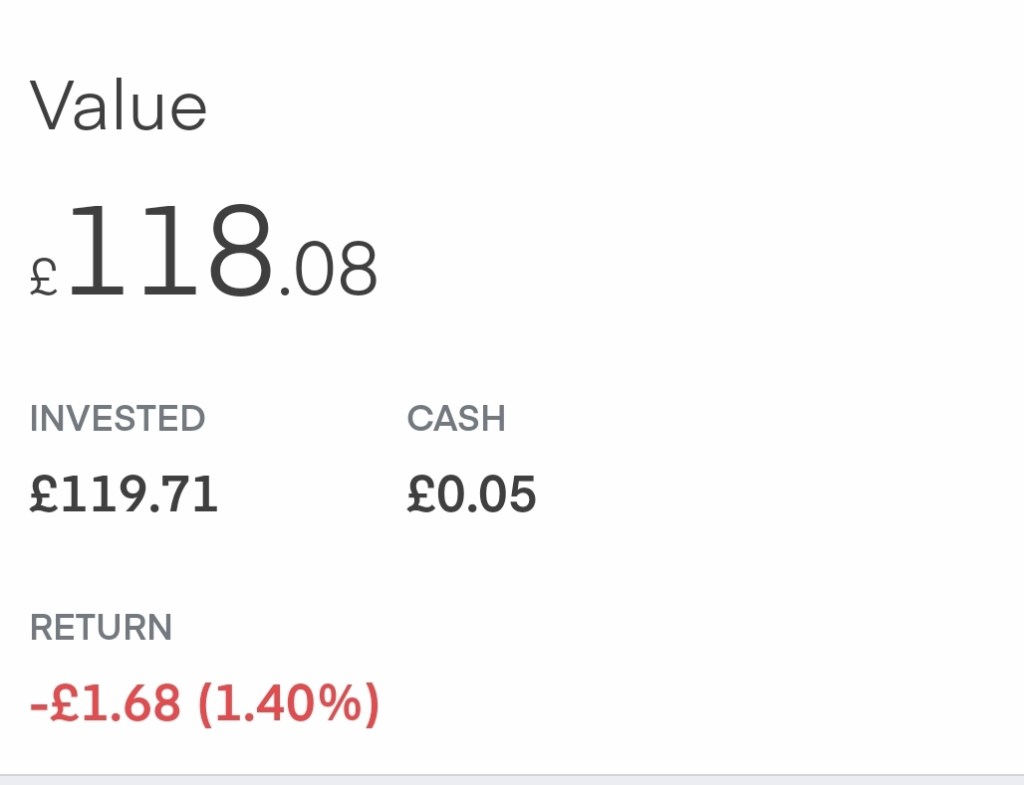Tap the small pound sign before 118
Viewport: 1024px width, 785px height.
(x=44, y=275)
